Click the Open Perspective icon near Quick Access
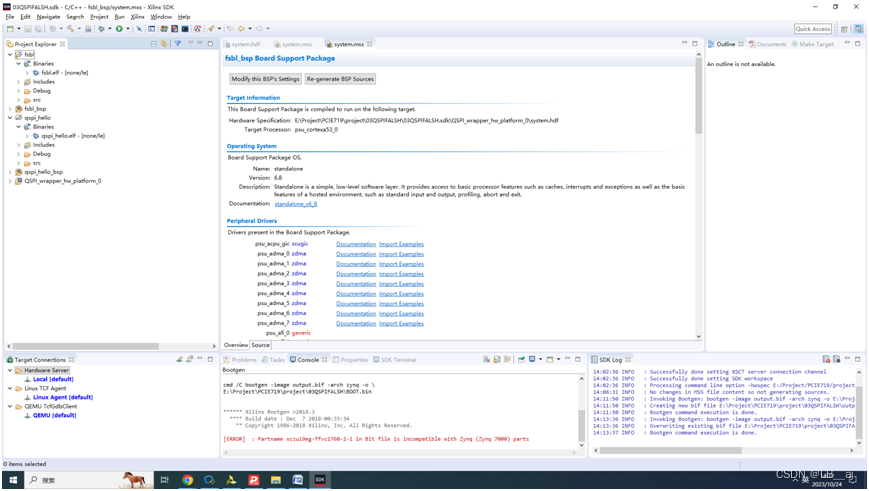This screenshot has height=491, width=869. (x=844, y=29)
